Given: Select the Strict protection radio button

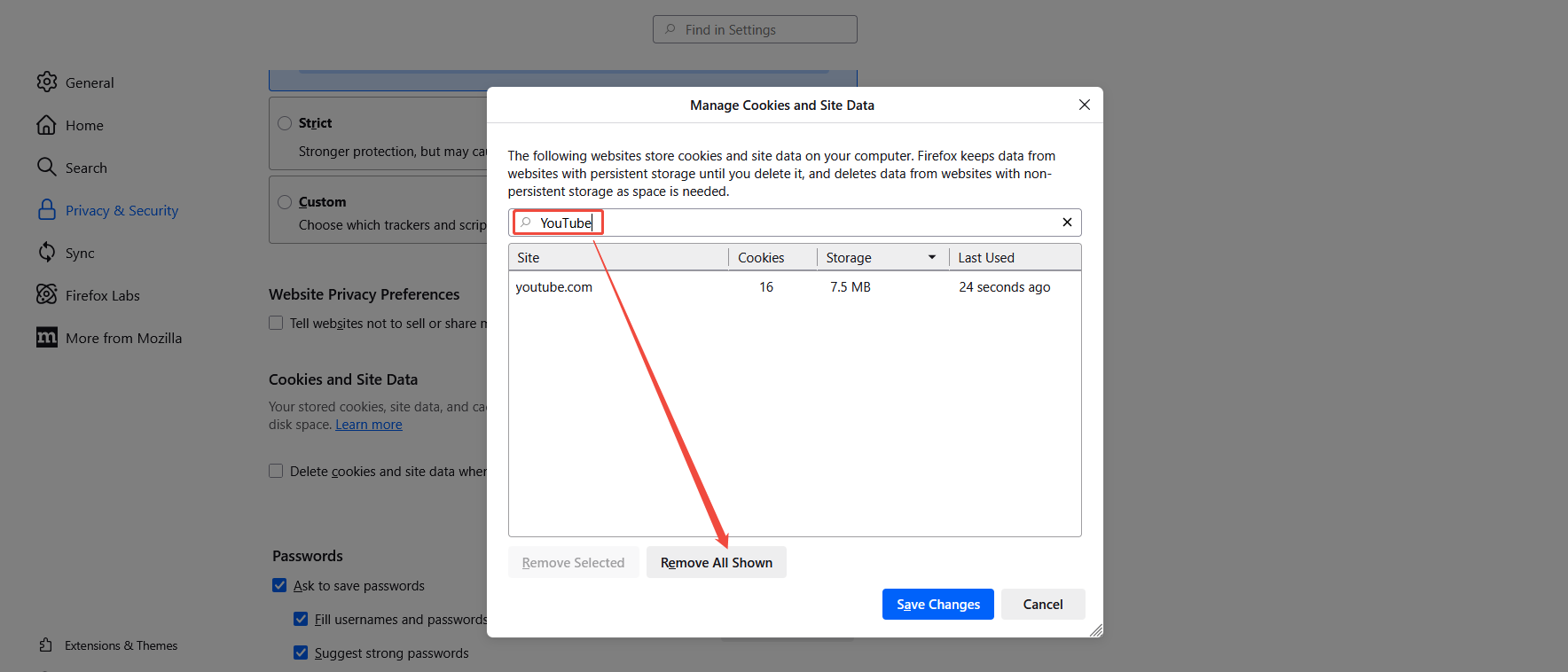Looking at the screenshot, I should tap(285, 123).
